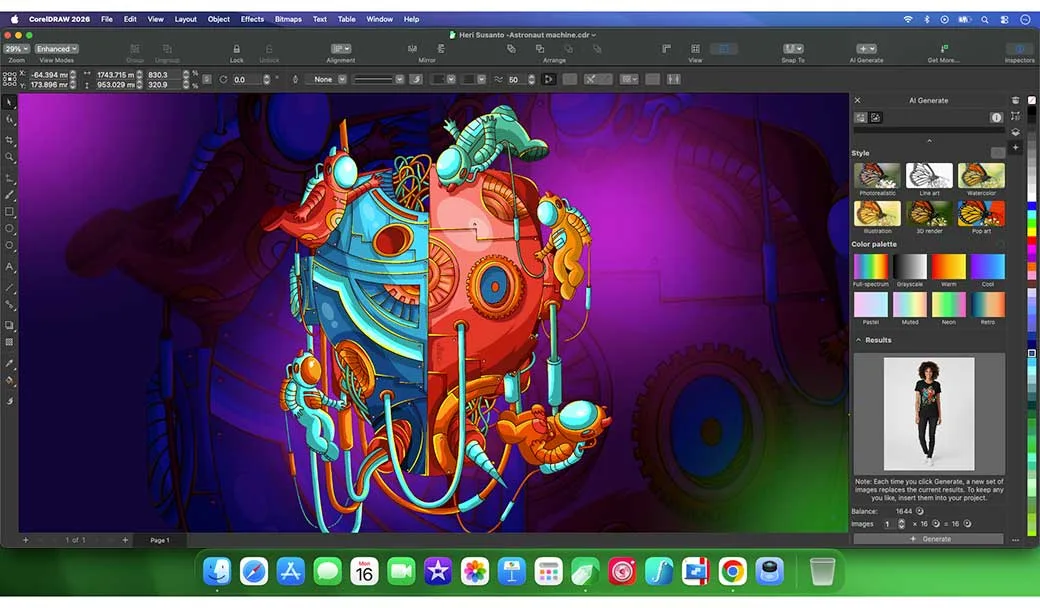
Task: Toggle the highlighted View button in toolbar
Action: tap(723, 48)
